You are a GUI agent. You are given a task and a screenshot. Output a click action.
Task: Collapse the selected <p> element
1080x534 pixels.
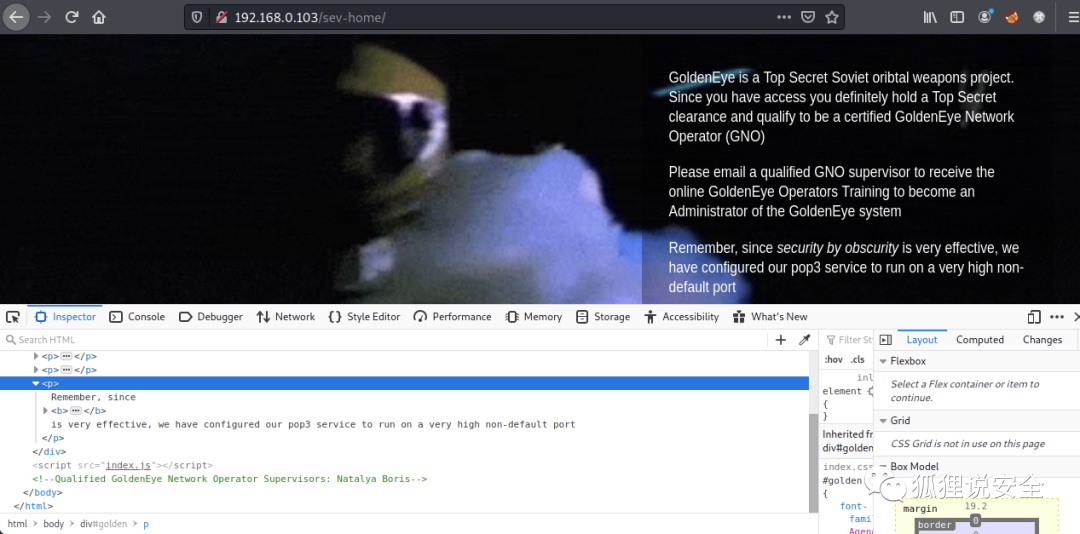(36, 384)
